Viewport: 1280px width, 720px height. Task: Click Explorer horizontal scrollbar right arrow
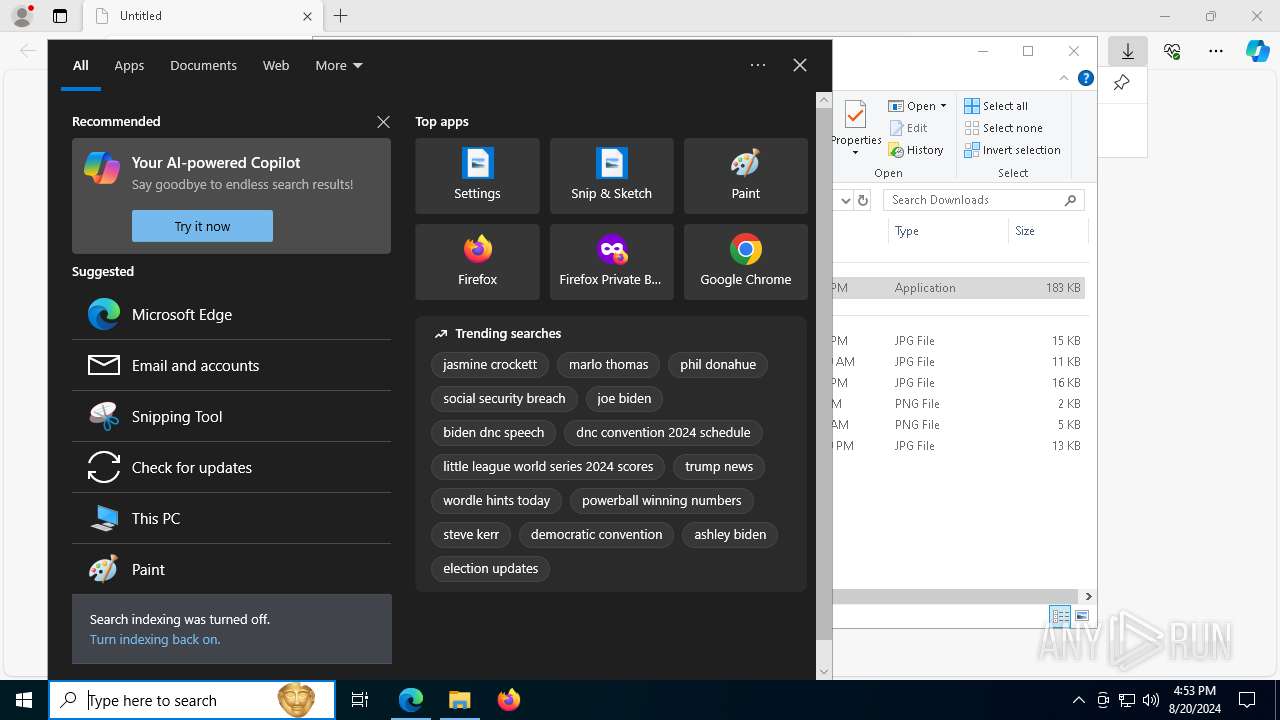coord(1088,596)
